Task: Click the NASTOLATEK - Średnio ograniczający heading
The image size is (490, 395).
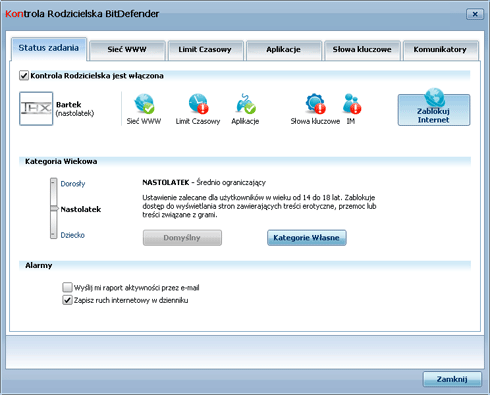Action: point(204,182)
